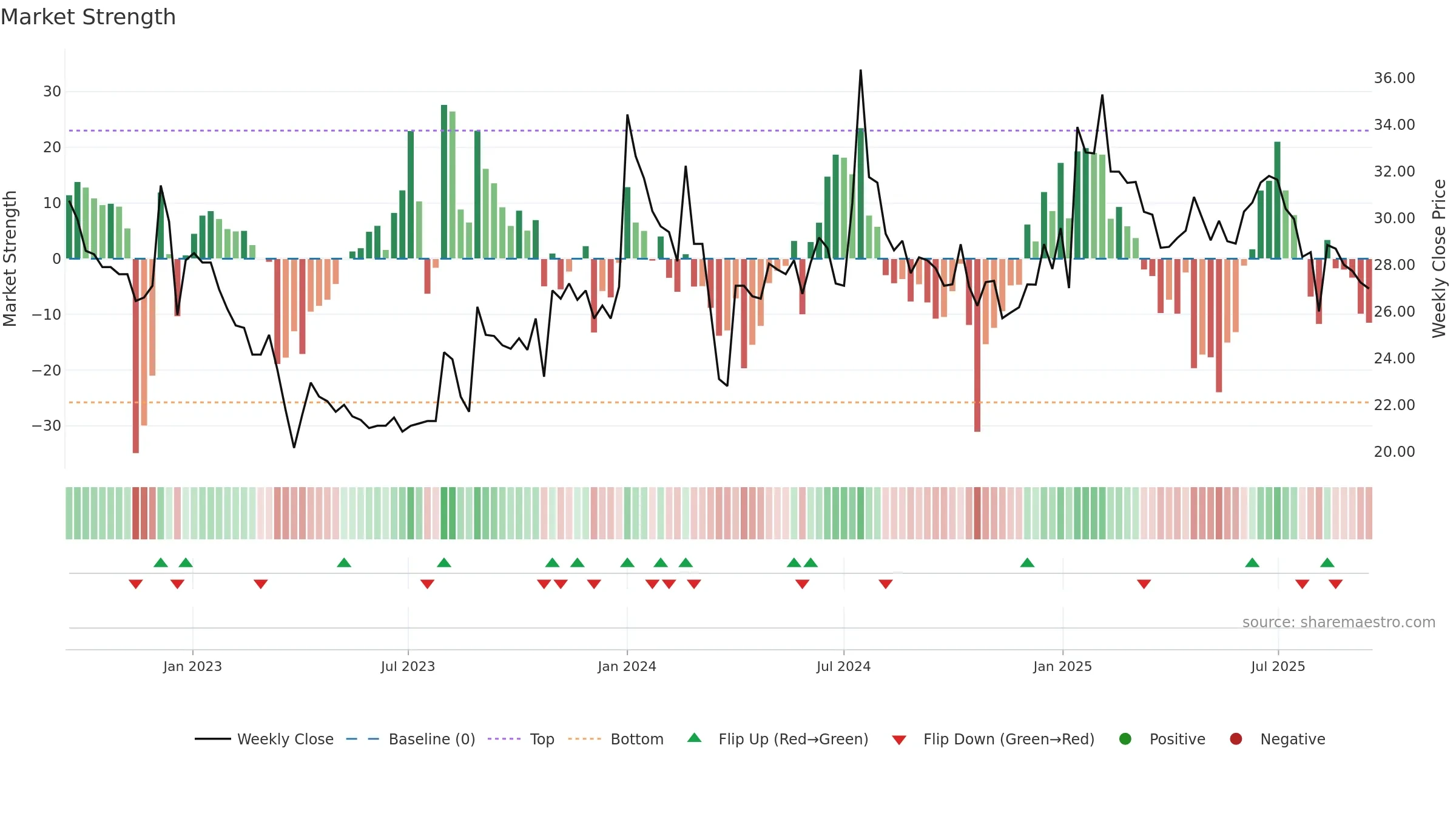Click the price line peak after Jul 2024
This screenshot has width=1456, height=819.
pos(860,70)
